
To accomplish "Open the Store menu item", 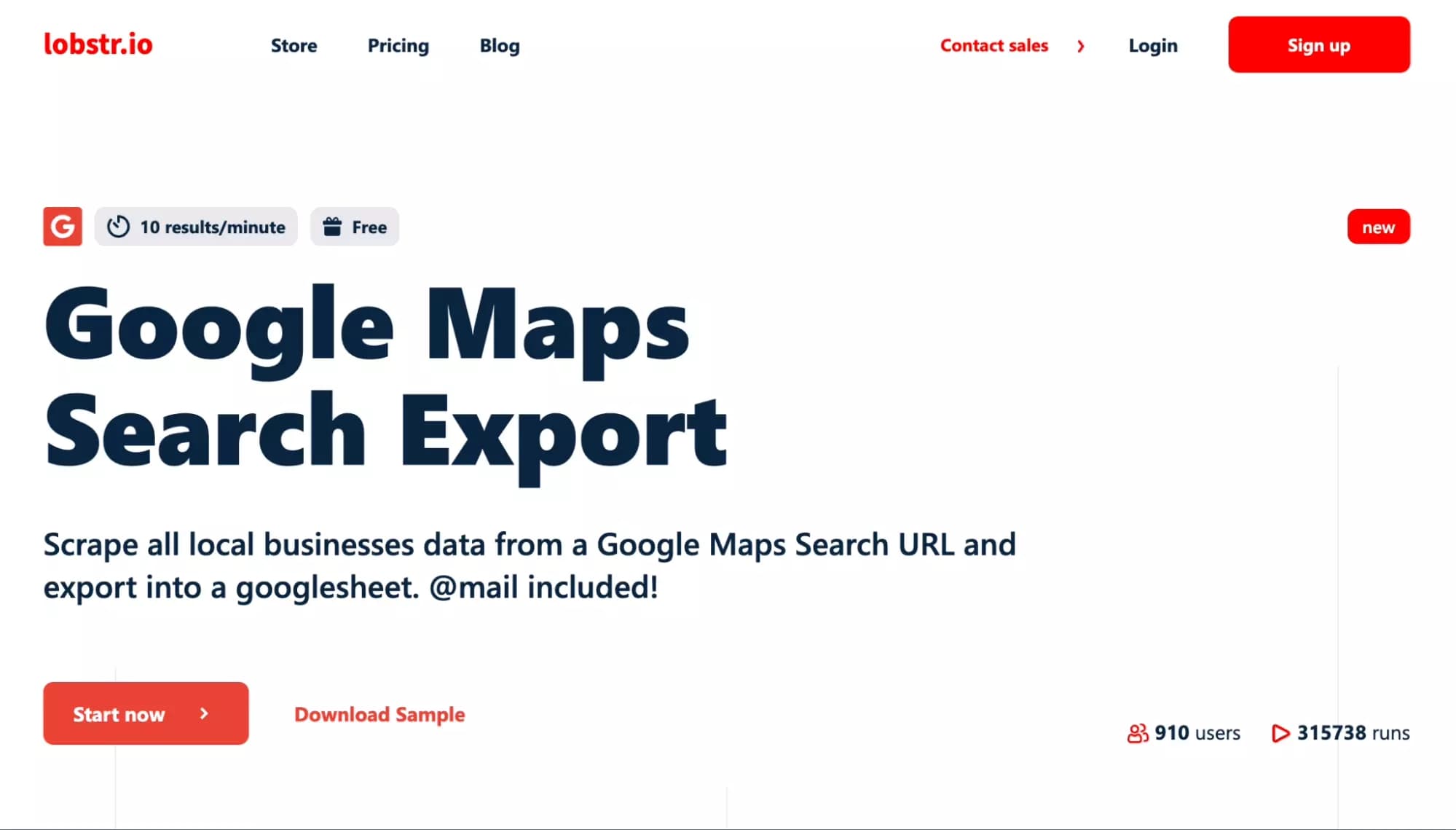I will point(294,45).
